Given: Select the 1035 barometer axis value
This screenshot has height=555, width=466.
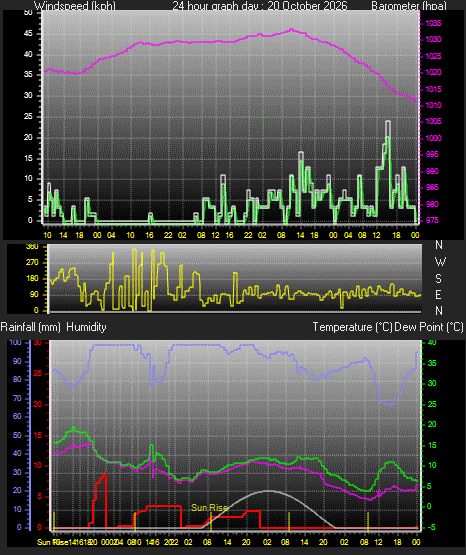Looking at the screenshot, I should coord(433,23).
